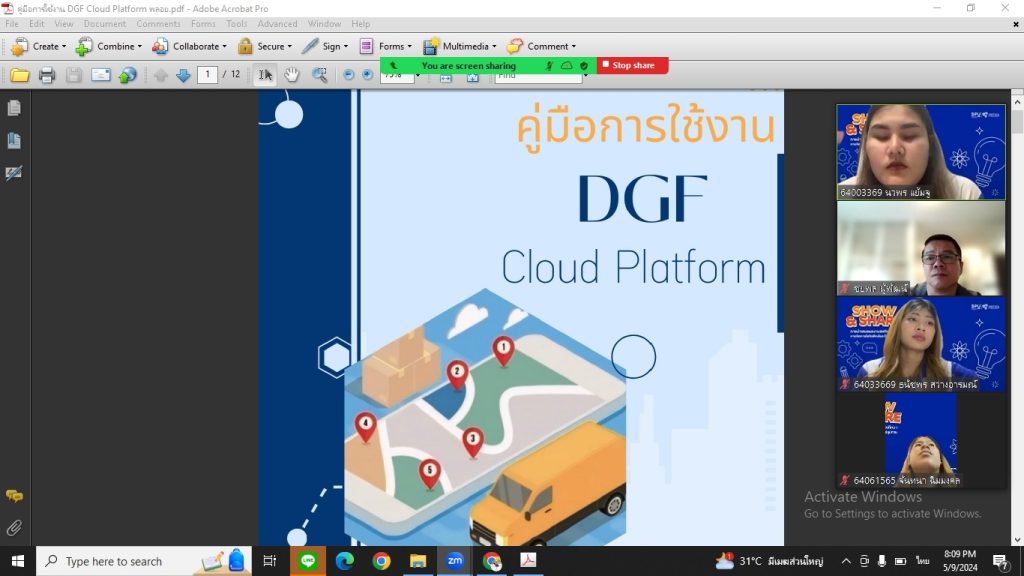Open the File menu
The height and width of the screenshot is (576, 1024).
[x=12, y=24]
